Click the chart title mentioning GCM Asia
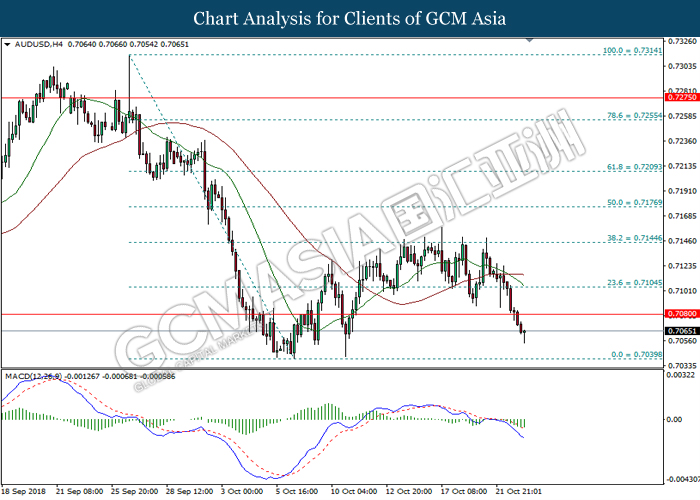The image size is (700, 500). [349, 19]
